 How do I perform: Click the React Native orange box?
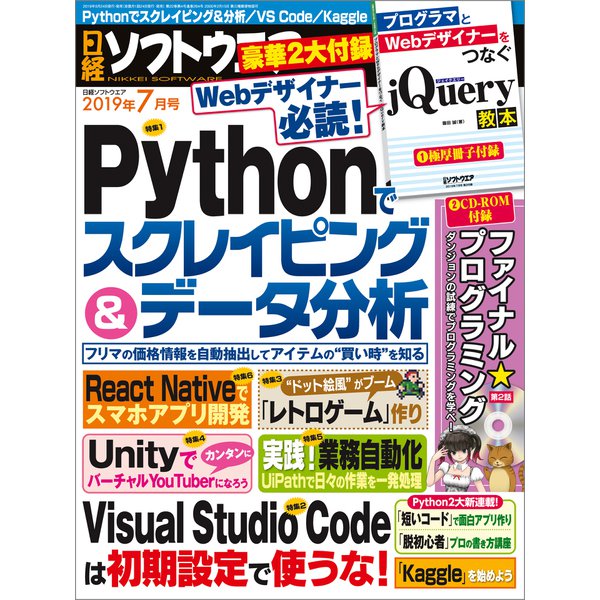point(167,399)
